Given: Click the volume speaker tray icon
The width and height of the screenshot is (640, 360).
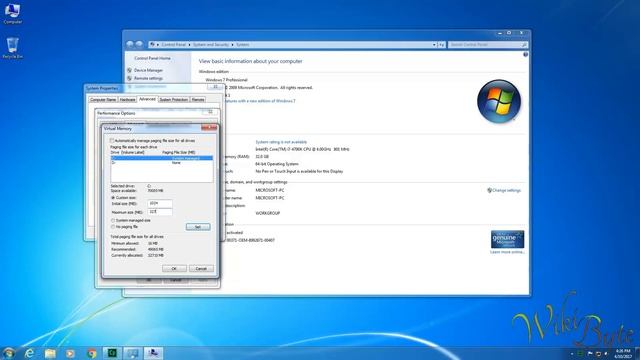Looking at the screenshot, I should [606, 353].
